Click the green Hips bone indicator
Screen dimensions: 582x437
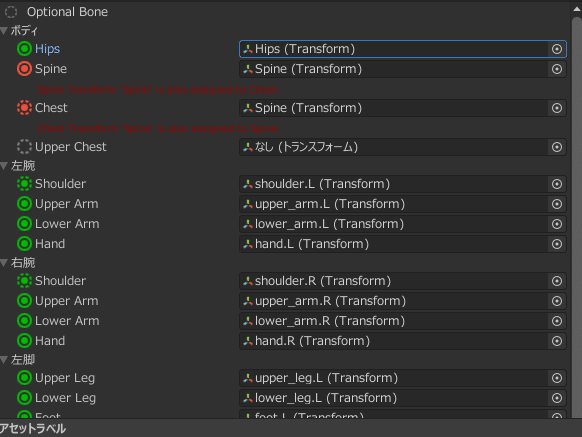[x=24, y=49]
